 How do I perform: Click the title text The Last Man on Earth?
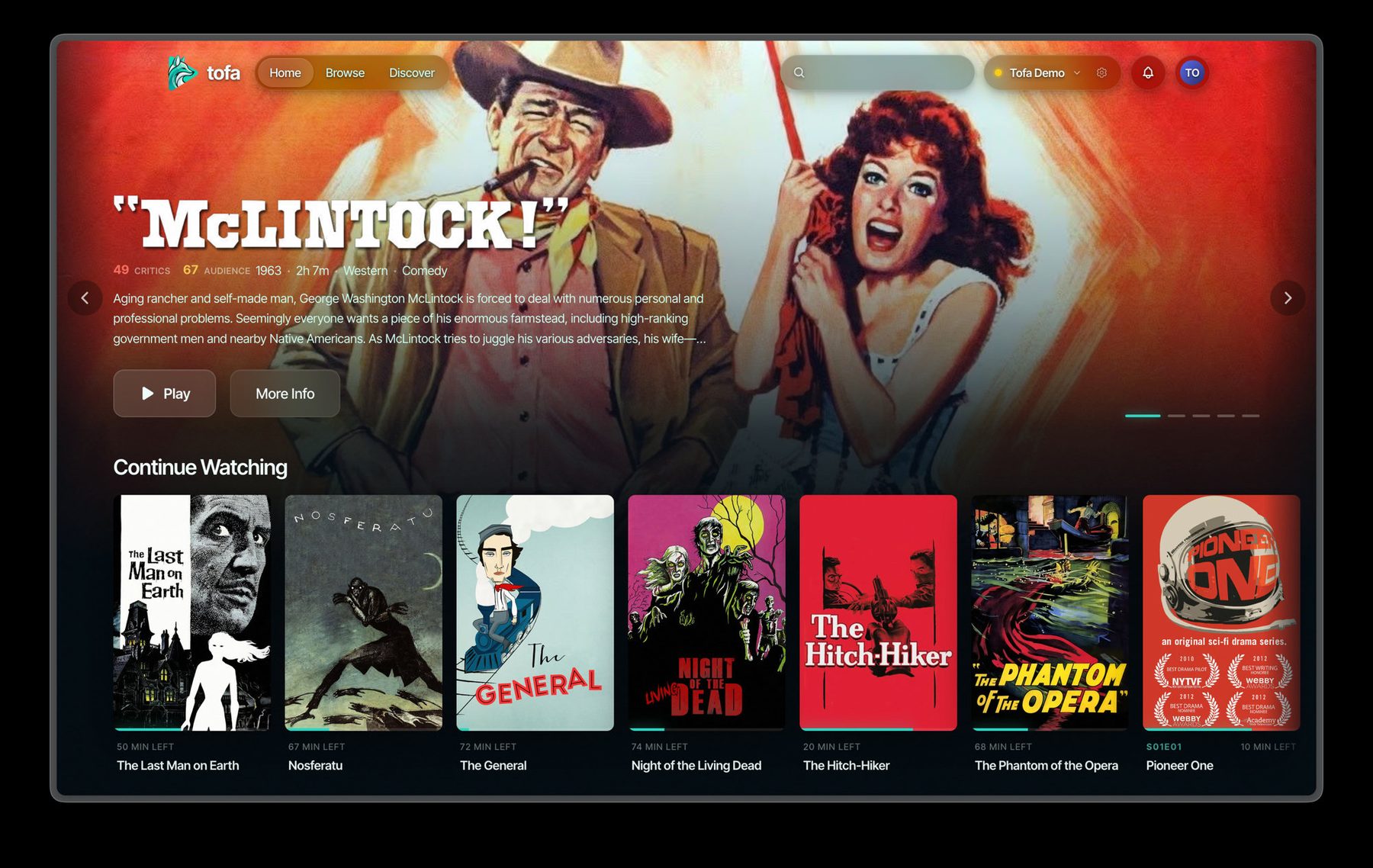click(x=178, y=765)
